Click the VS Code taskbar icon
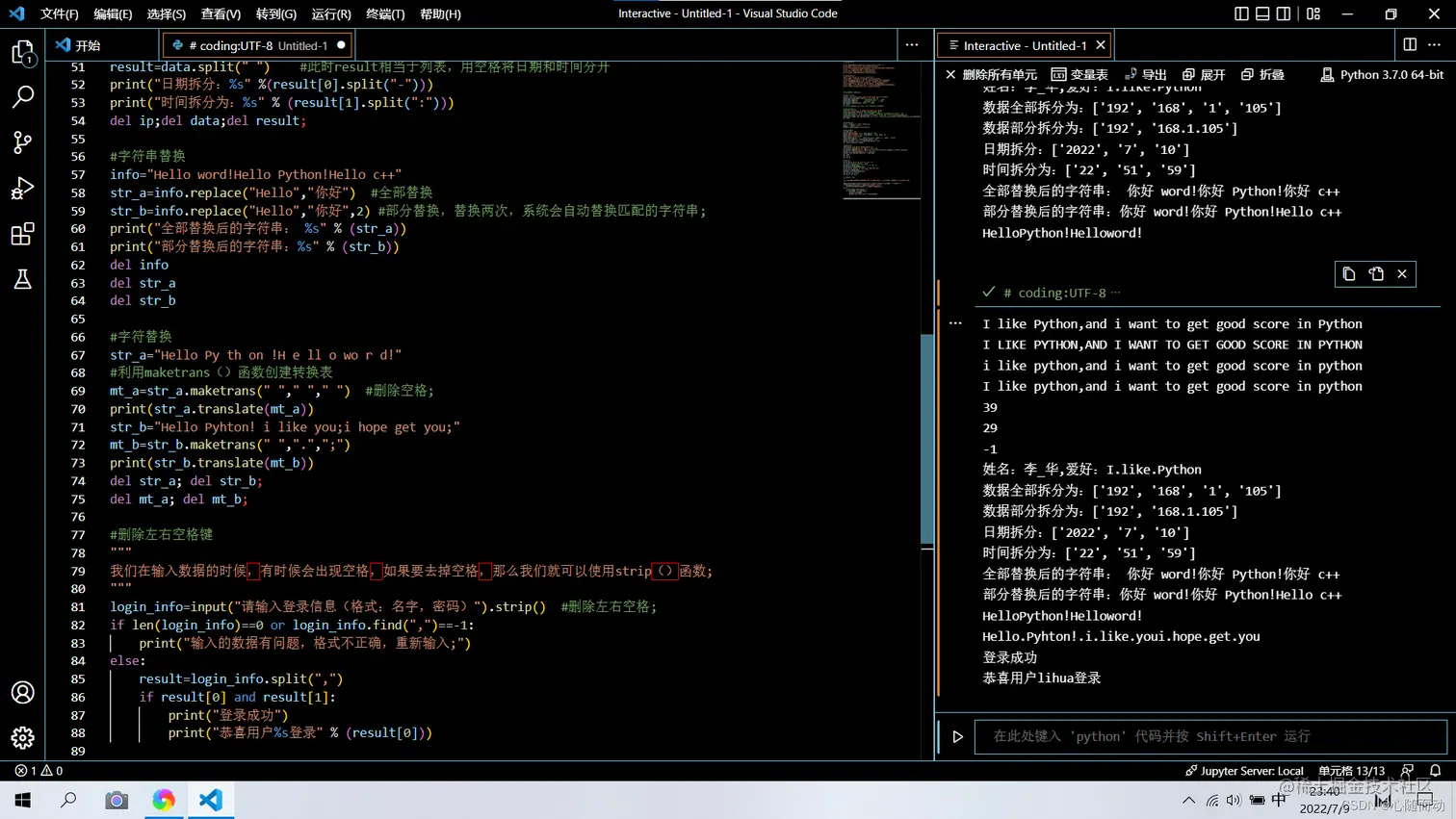 pos(211,800)
